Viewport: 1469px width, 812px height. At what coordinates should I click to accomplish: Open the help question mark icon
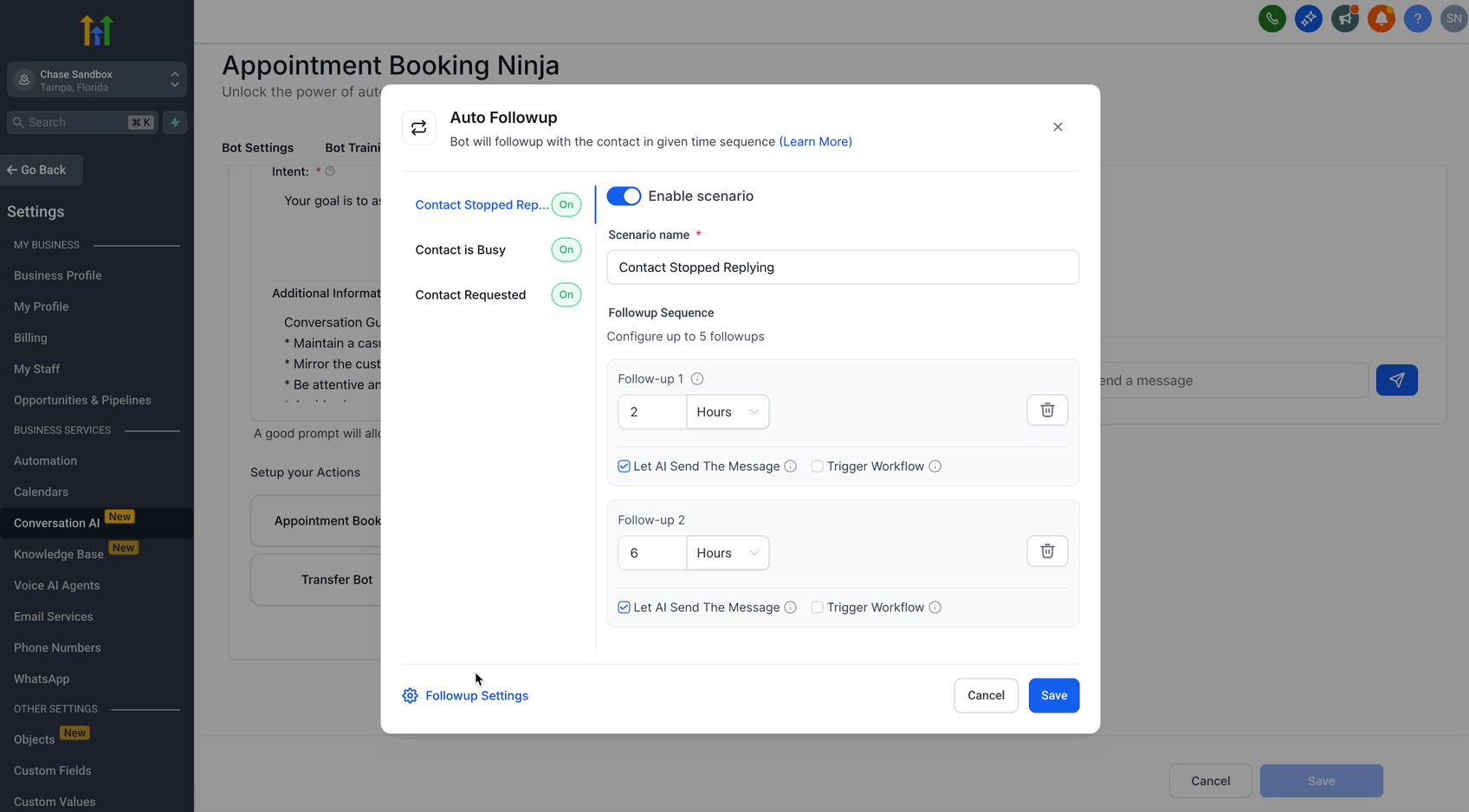click(x=1417, y=18)
